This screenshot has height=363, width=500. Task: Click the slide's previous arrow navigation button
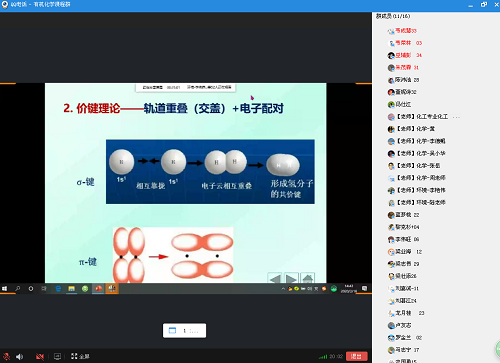(x=275, y=278)
